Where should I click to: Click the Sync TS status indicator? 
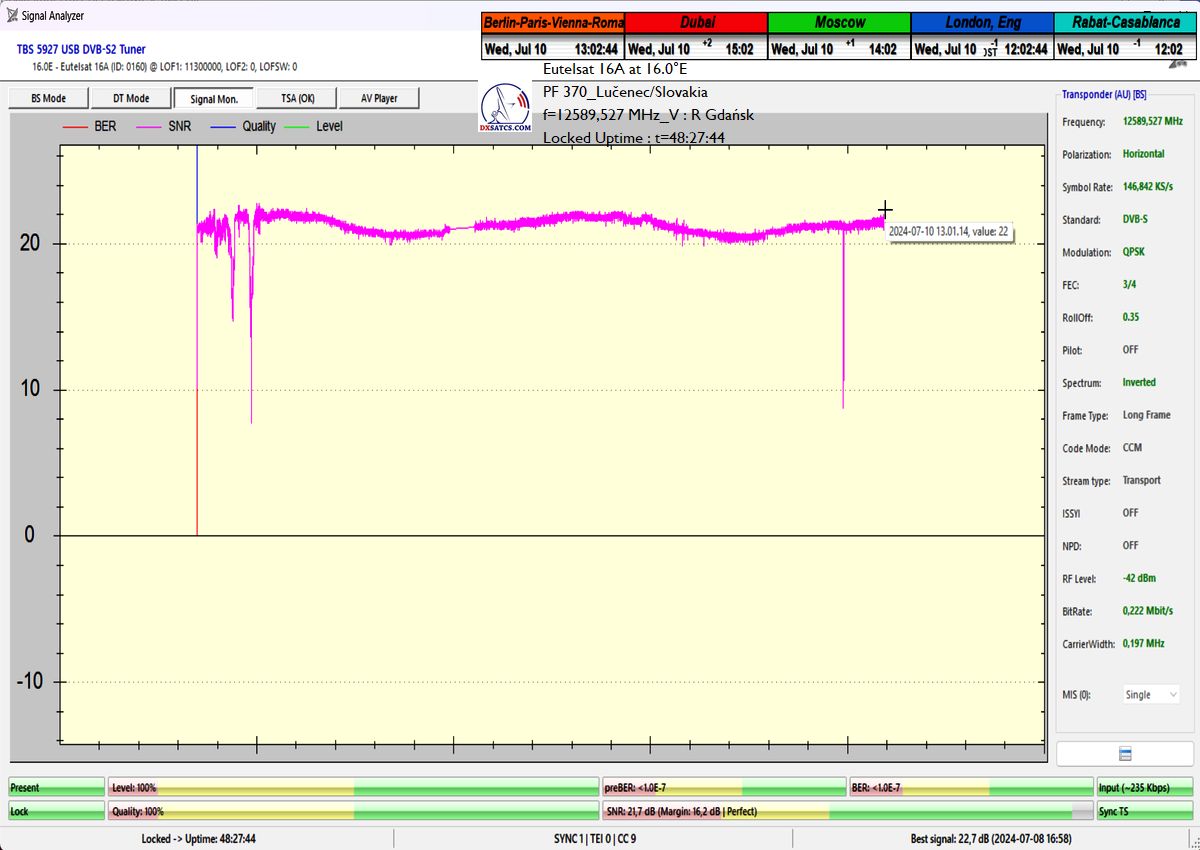(1144, 812)
